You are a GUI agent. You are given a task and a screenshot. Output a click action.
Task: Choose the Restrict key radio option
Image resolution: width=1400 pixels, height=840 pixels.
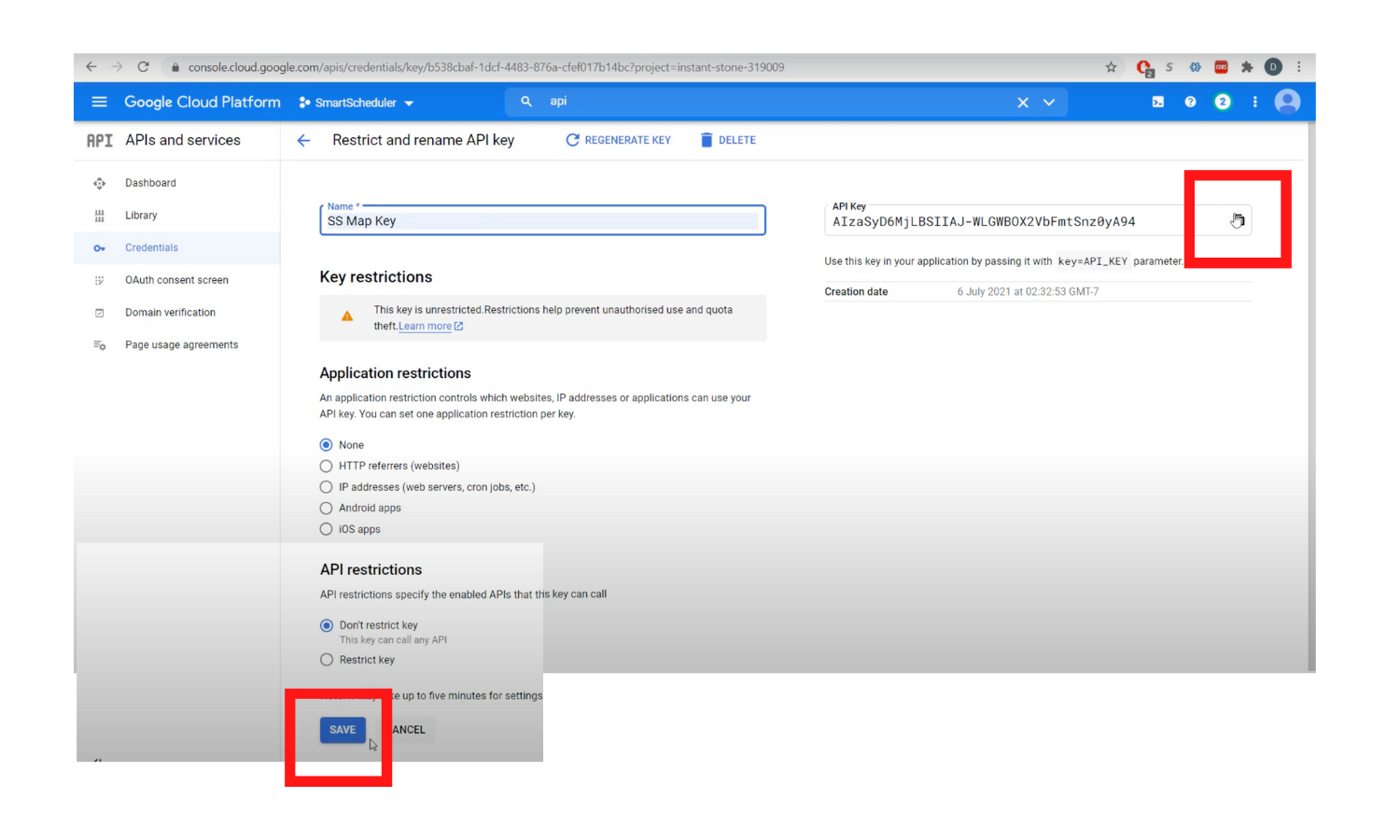(327, 660)
